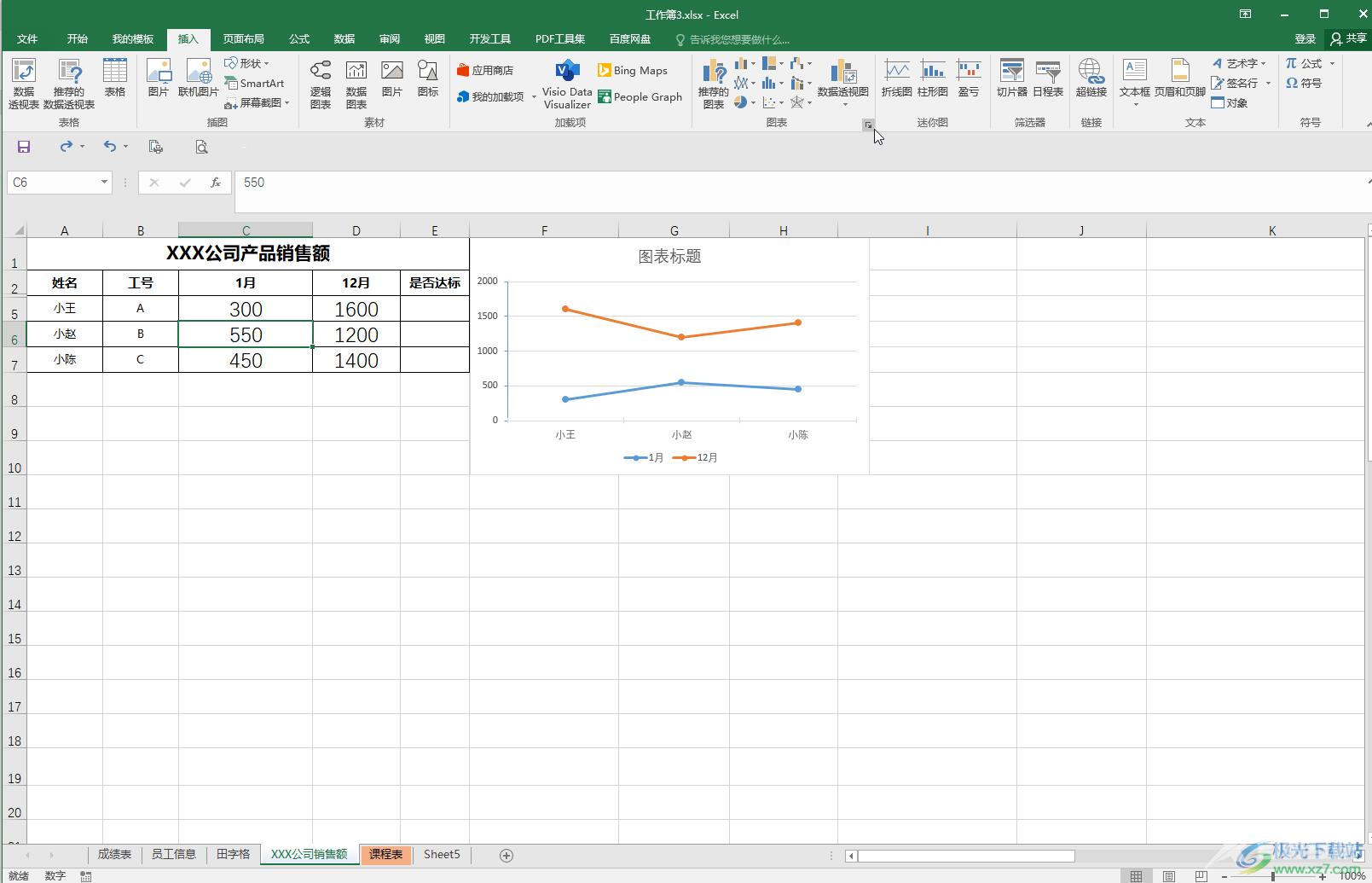Insert a Slicer (切片器)
Viewport: 1372px width, 883px height.
click(x=1011, y=78)
